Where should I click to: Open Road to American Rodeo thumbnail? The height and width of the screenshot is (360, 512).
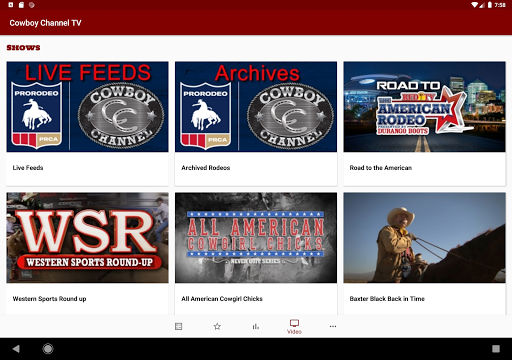point(425,107)
